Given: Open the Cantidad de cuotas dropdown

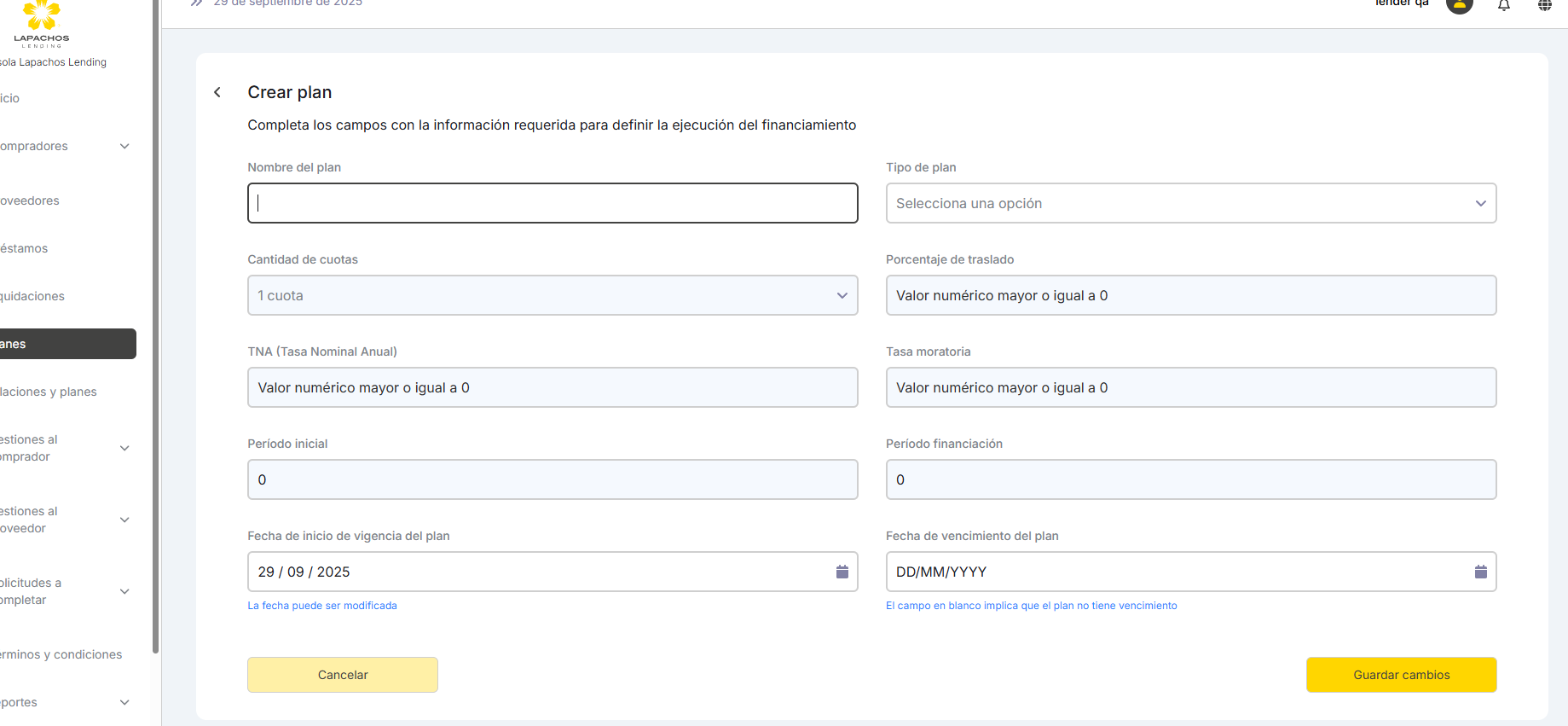Looking at the screenshot, I should 552,295.
